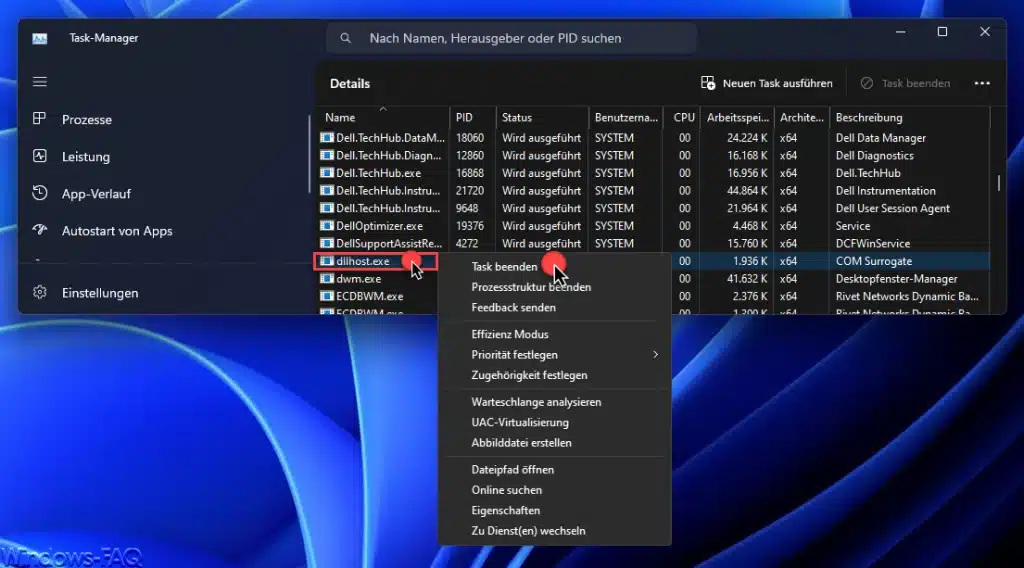1024x568 pixels.
Task: Sort by the Name column header
Action: point(383,118)
